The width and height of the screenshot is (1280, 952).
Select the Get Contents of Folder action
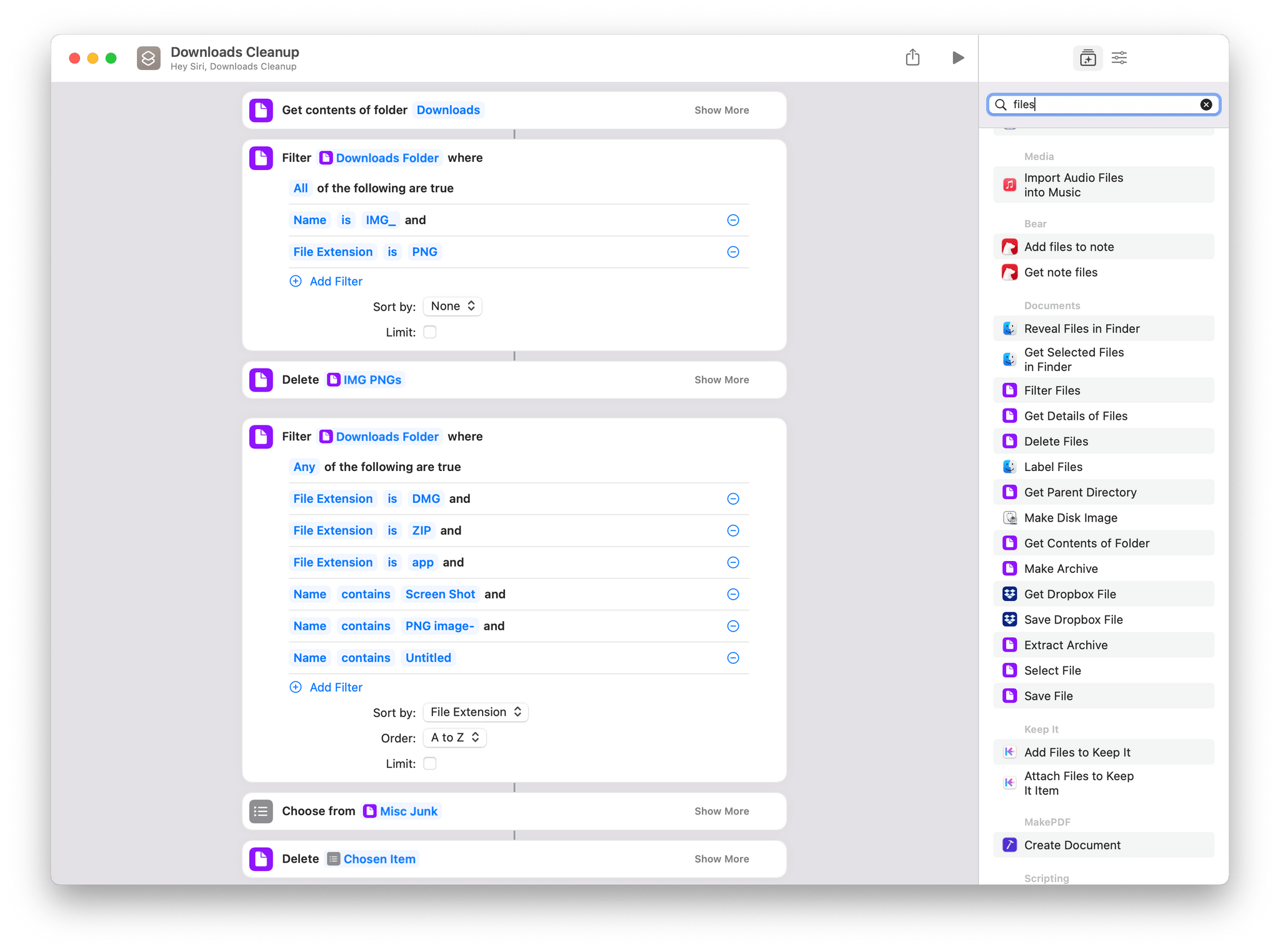(x=1103, y=543)
